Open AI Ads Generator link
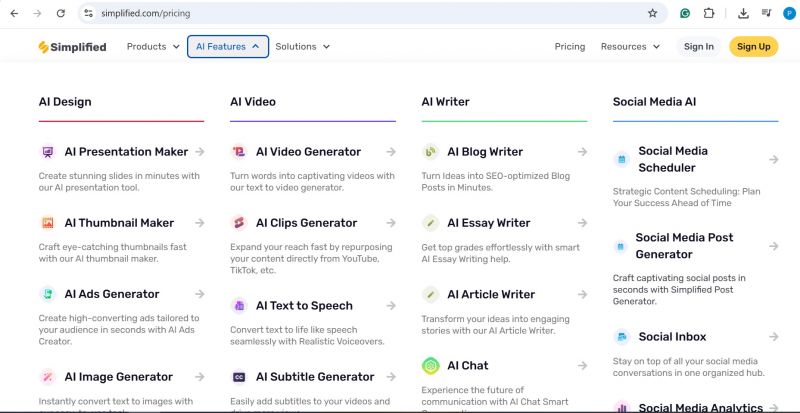Screen dimensions: 800x413 pos(112,294)
